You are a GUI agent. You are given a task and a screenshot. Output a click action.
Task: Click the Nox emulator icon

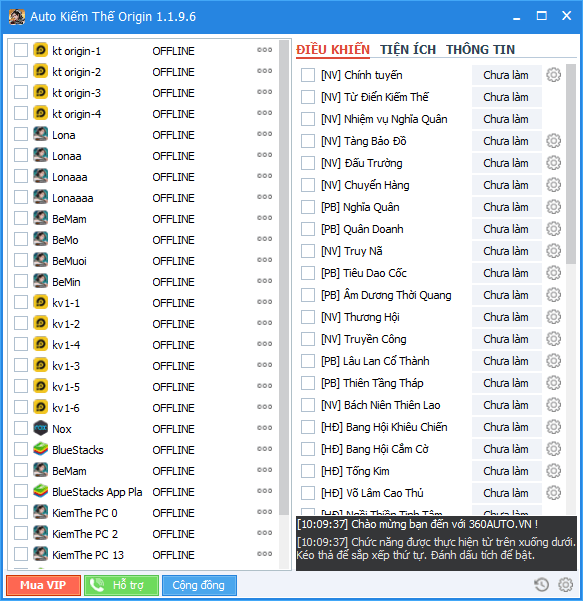coord(40,429)
